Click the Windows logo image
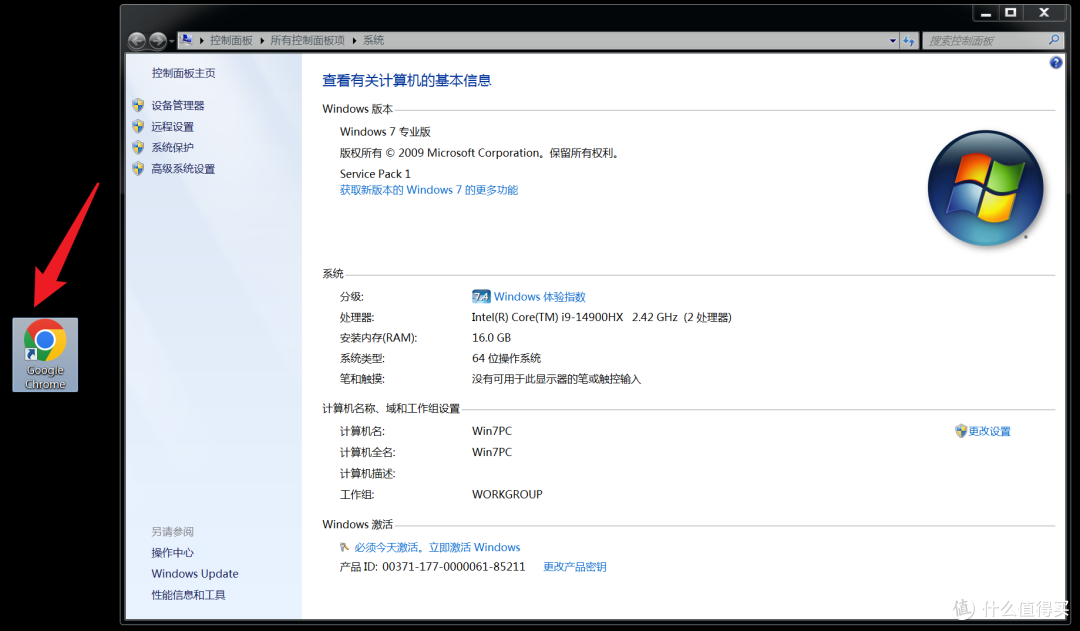 click(986, 188)
